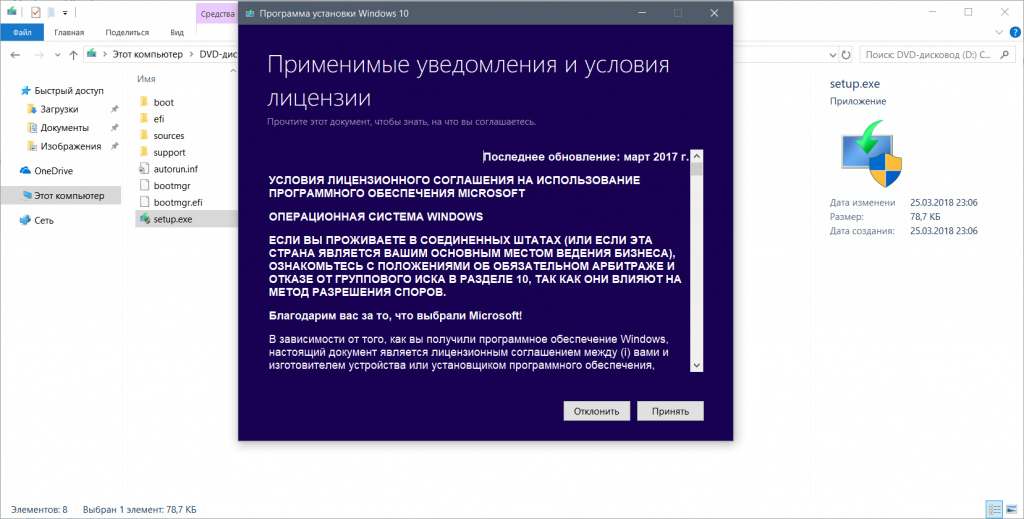The image size is (1024, 519).
Task: Switch to the Главная ribbon tab
Action: pos(69,32)
